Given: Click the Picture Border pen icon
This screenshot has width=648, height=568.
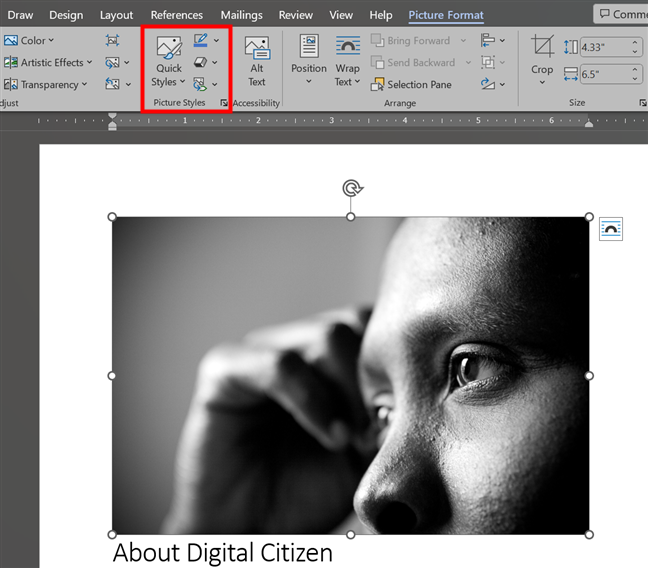Looking at the screenshot, I should (200, 41).
